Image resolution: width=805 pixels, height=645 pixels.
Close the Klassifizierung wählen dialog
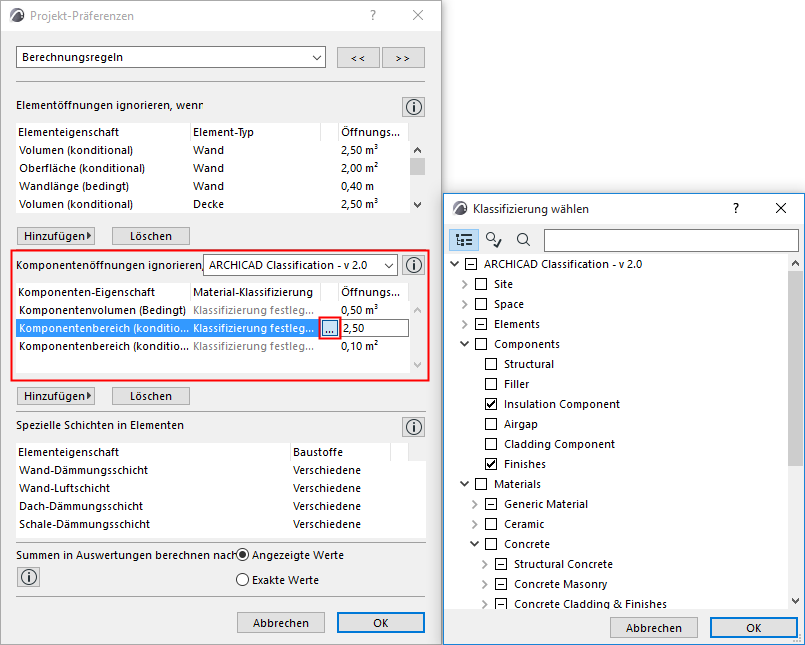(x=780, y=208)
